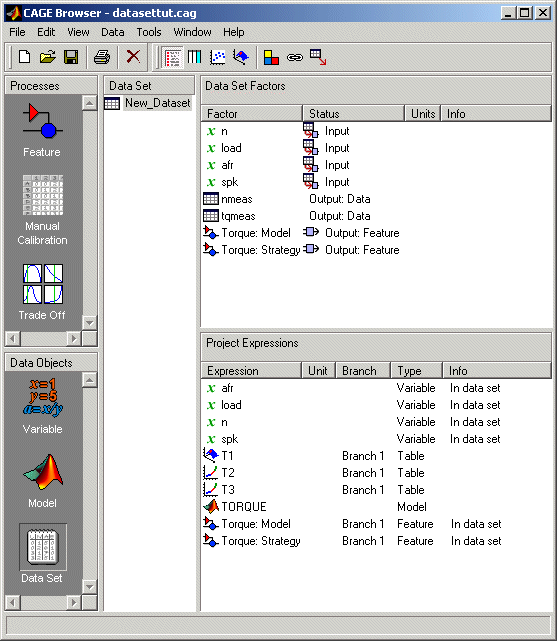
Task: Select the Trade Off process icon
Action: [43, 284]
